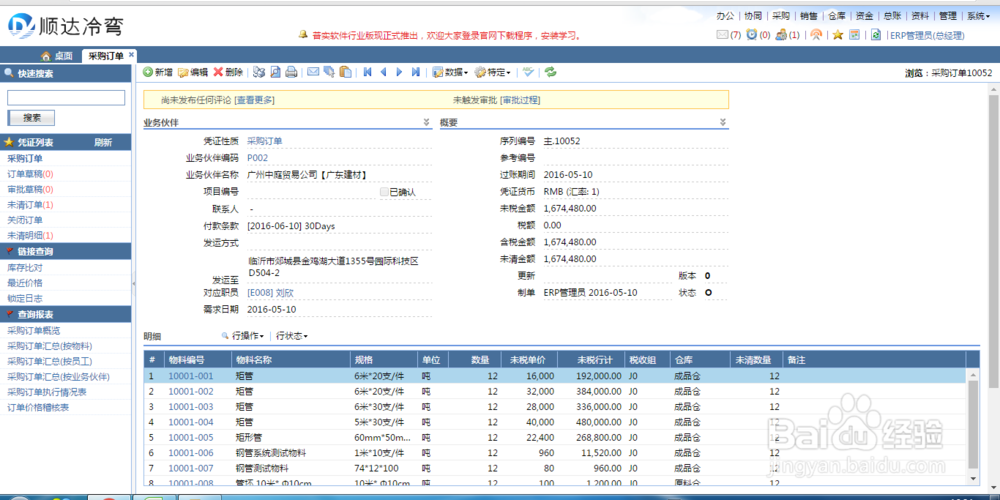Click the envelope email icon in toolbar
1000x500 pixels.
pyautogui.click(x=313, y=72)
